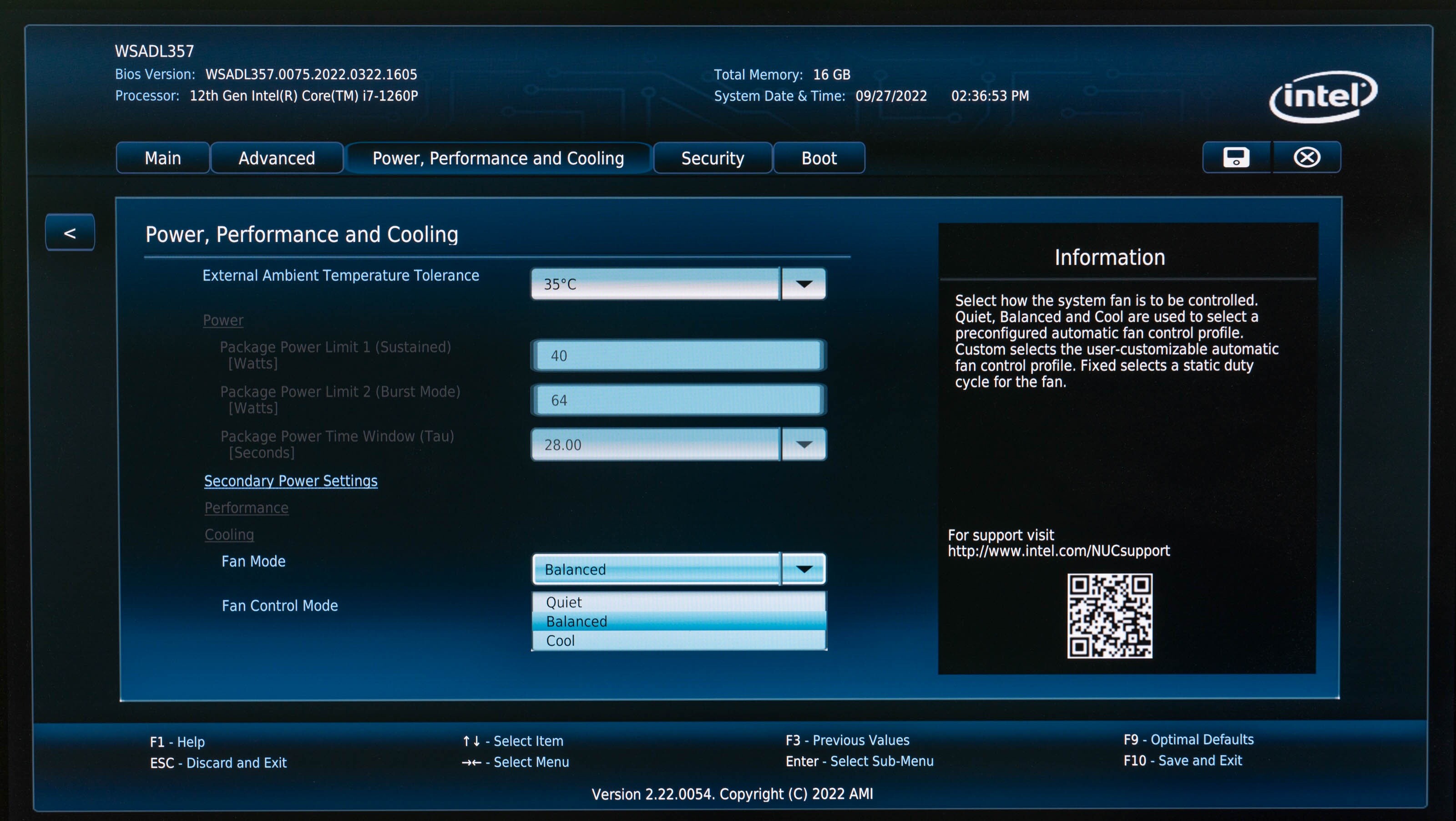Click the circled X exit icon
Image resolution: width=1456 pixels, height=821 pixels.
coord(1307,157)
